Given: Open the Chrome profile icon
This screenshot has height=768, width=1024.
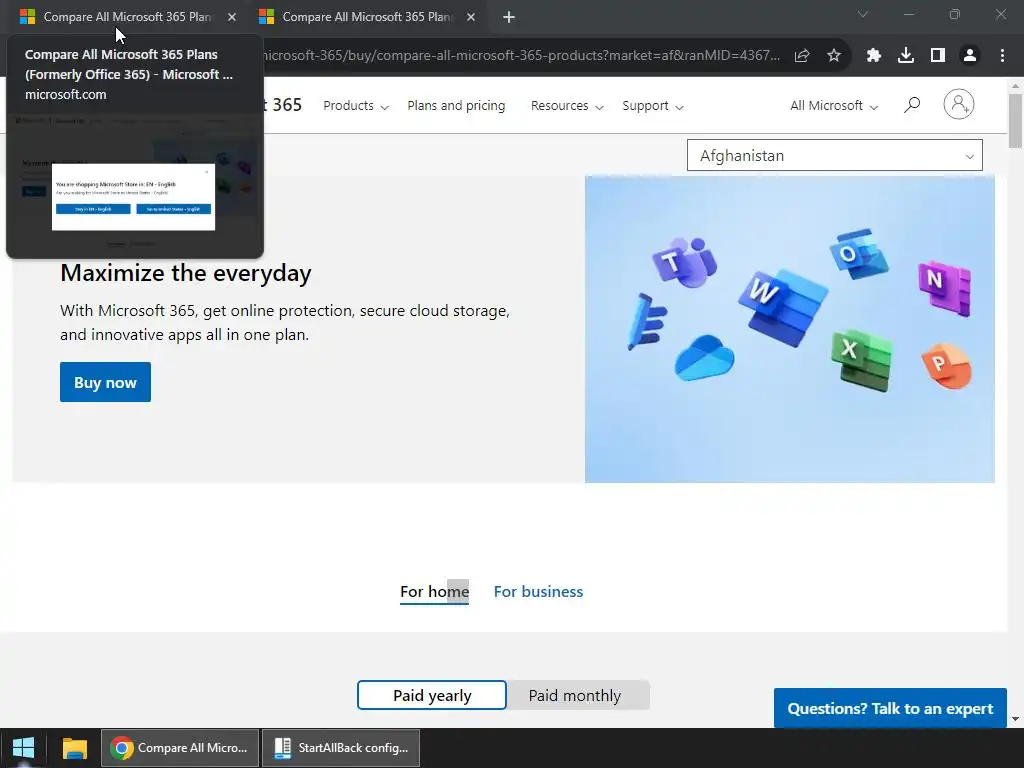Looking at the screenshot, I should (x=970, y=56).
